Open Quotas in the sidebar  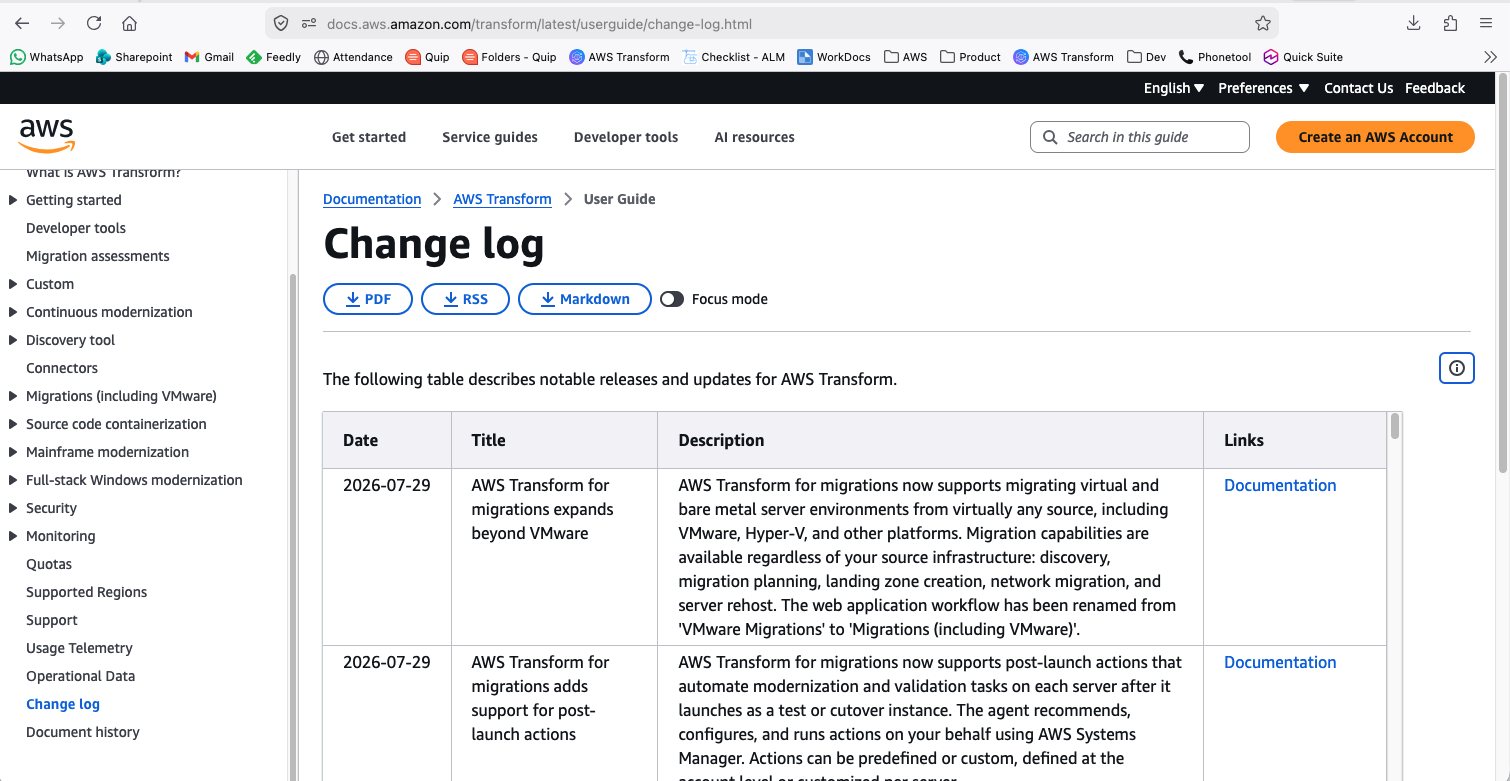(49, 564)
